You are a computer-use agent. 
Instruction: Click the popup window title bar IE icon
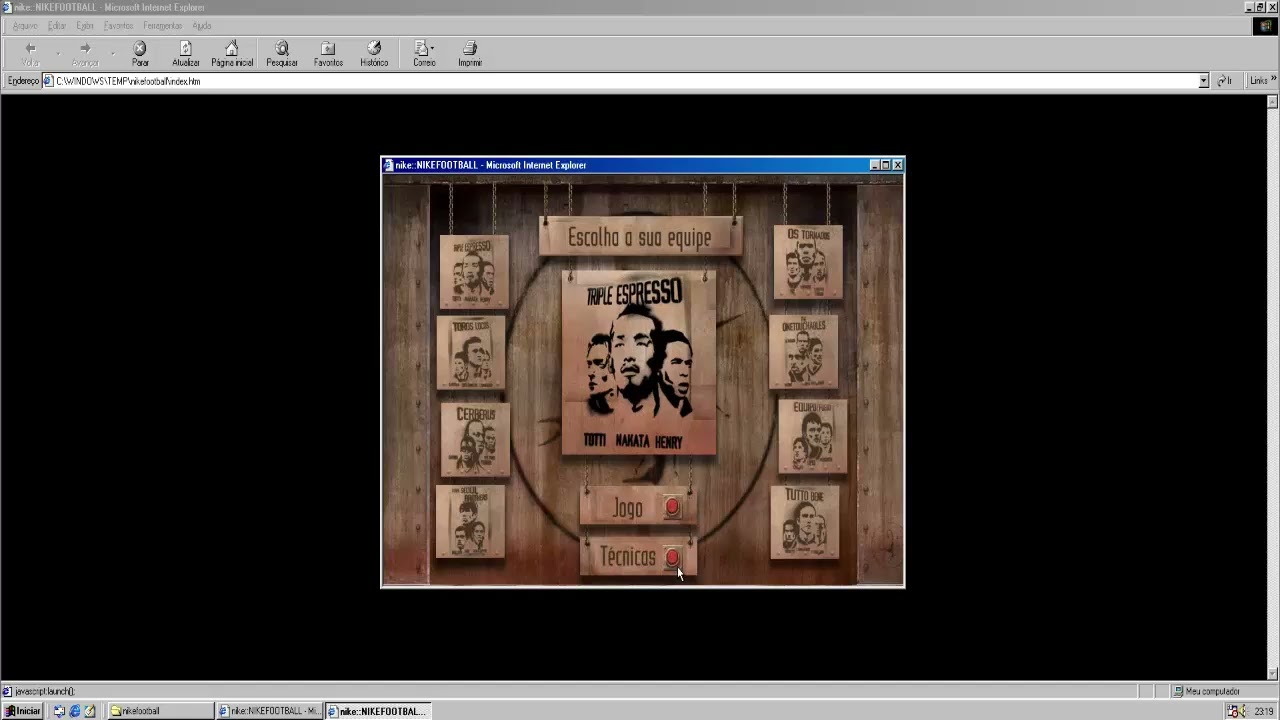pos(389,165)
